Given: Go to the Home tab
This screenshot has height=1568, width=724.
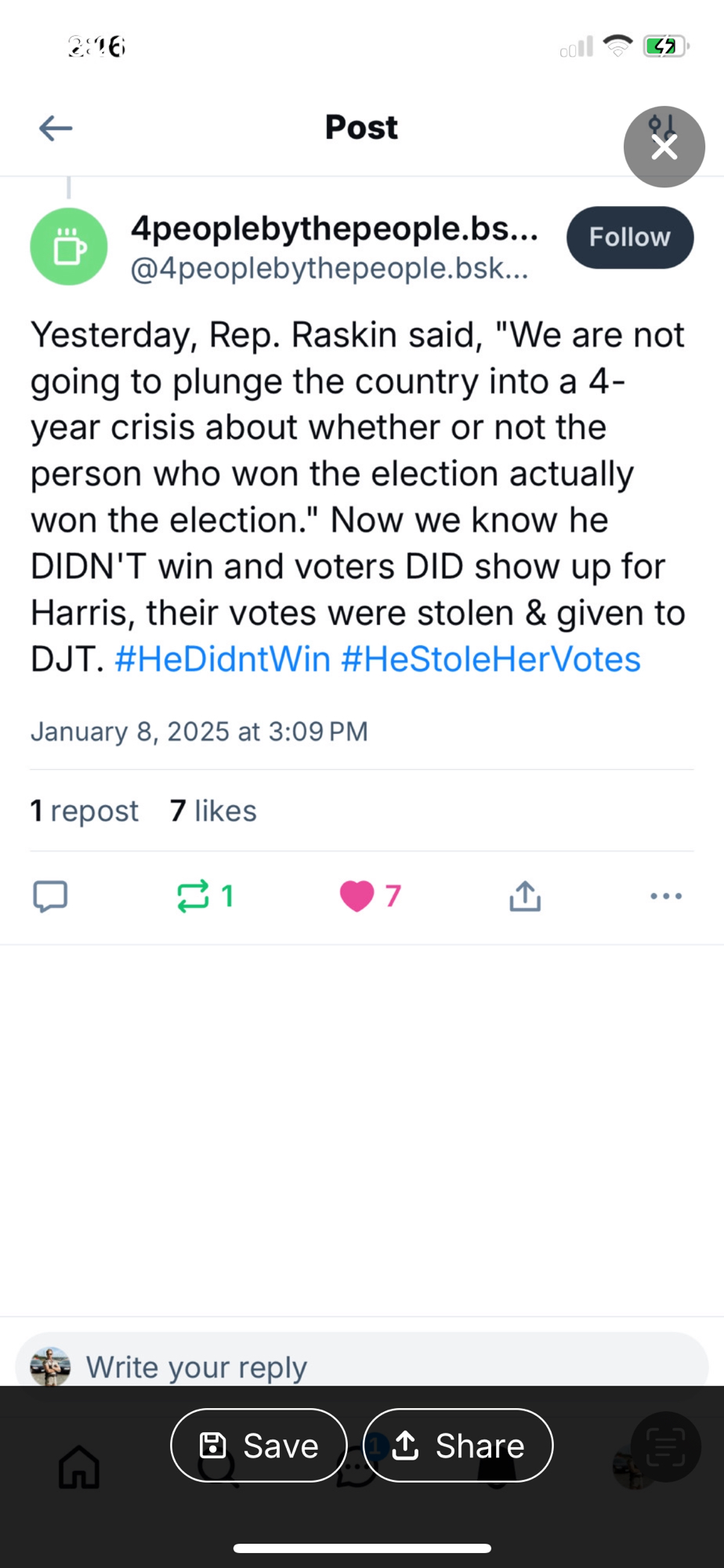Looking at the screenshot, I should (x=80, y=1466).
